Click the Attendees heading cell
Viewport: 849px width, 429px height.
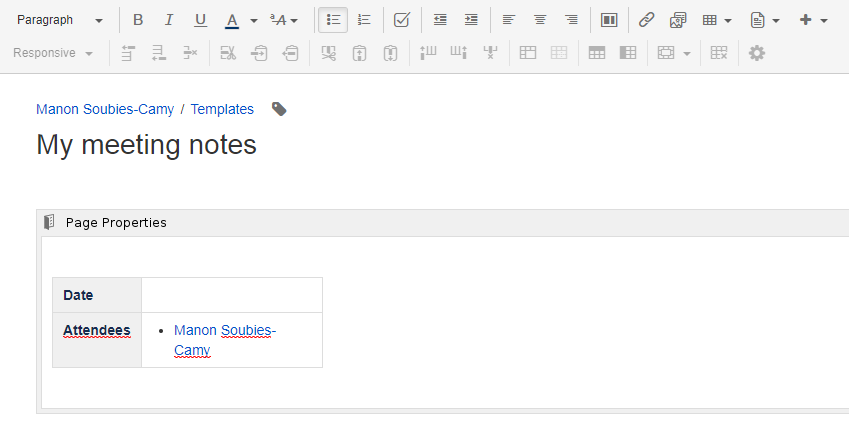pyautogui.click(x=97, y=340)
